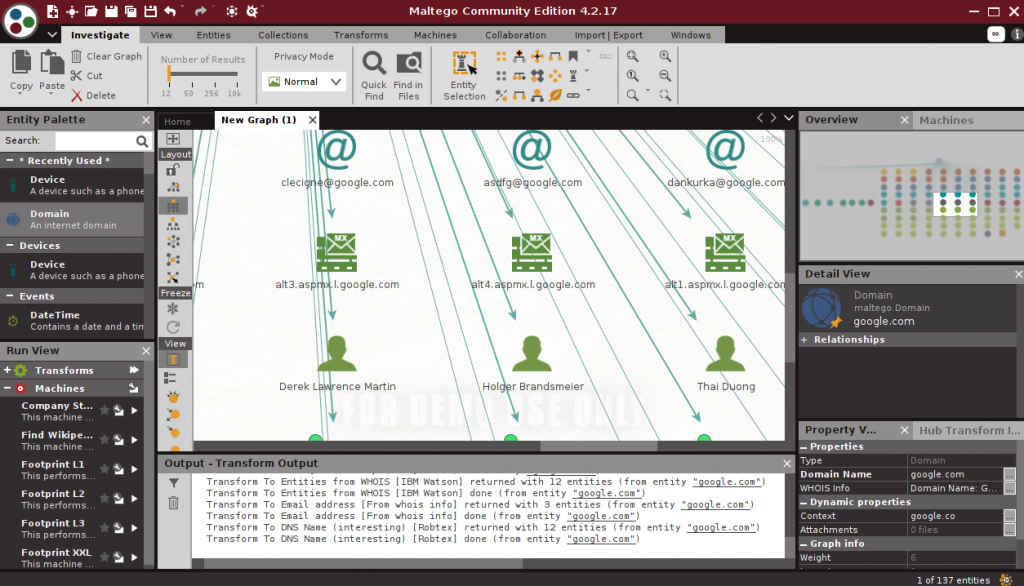Open Domain Name value ellipsis button
1024x586 pixels.
coord(1010,474)
